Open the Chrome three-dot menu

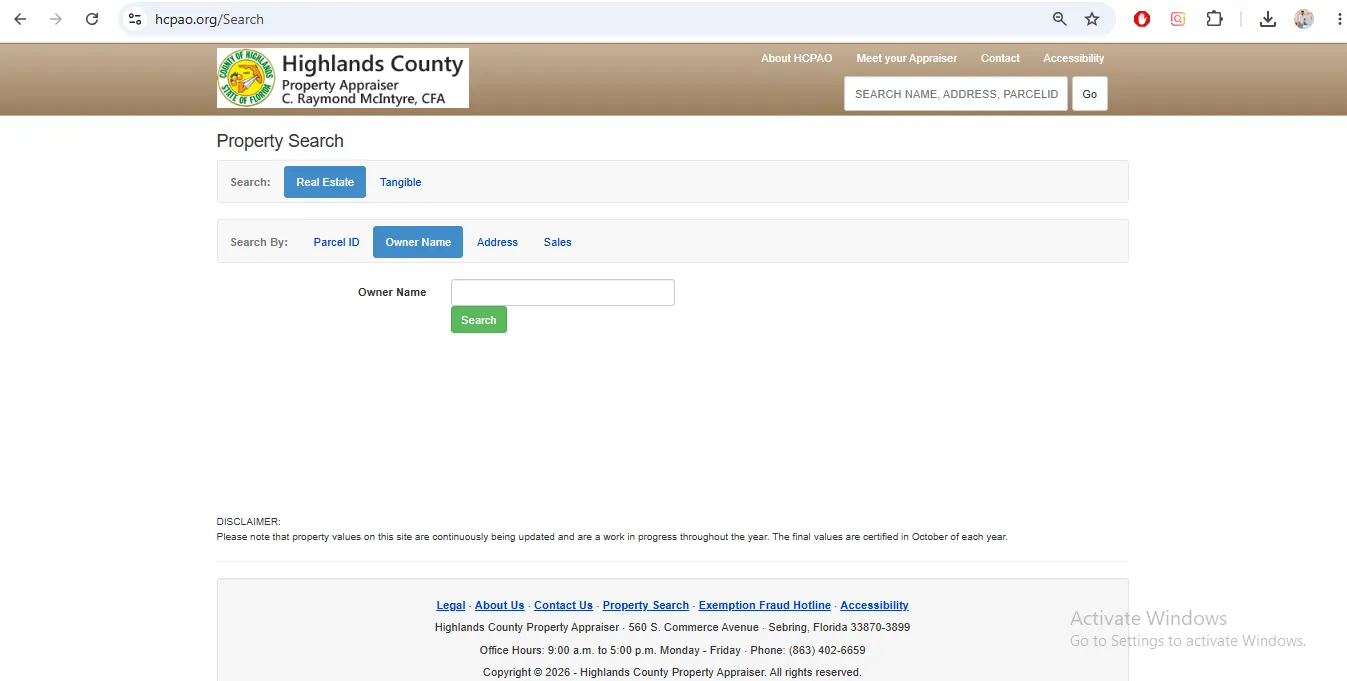(x=1339, y=19)
